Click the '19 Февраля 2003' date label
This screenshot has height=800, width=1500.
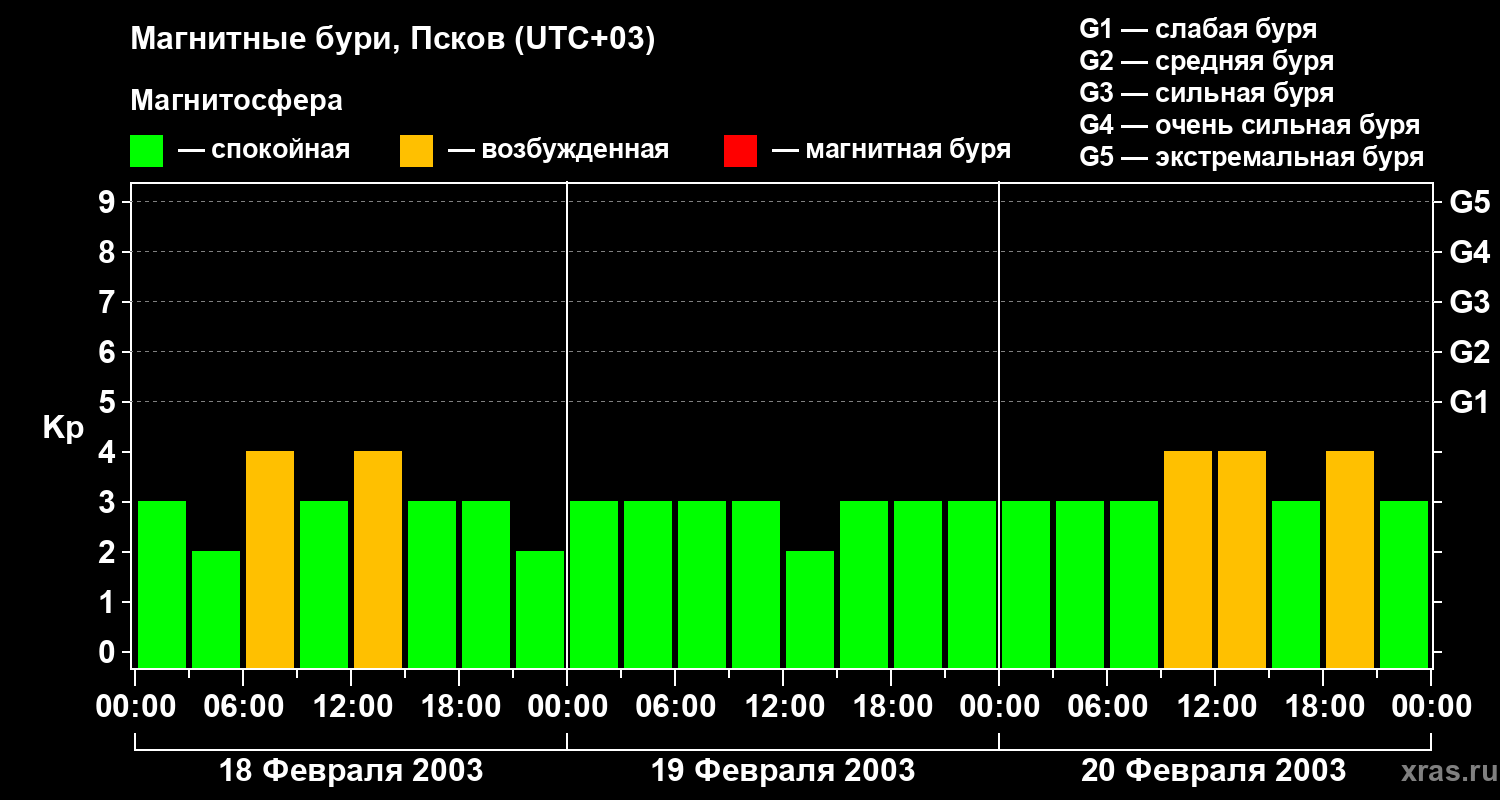coord(783,771)
